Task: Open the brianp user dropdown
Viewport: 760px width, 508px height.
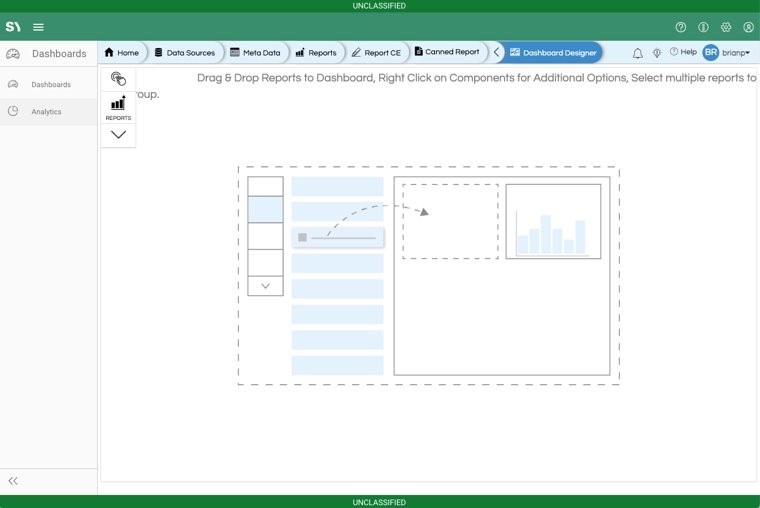Action: point(727,53)
